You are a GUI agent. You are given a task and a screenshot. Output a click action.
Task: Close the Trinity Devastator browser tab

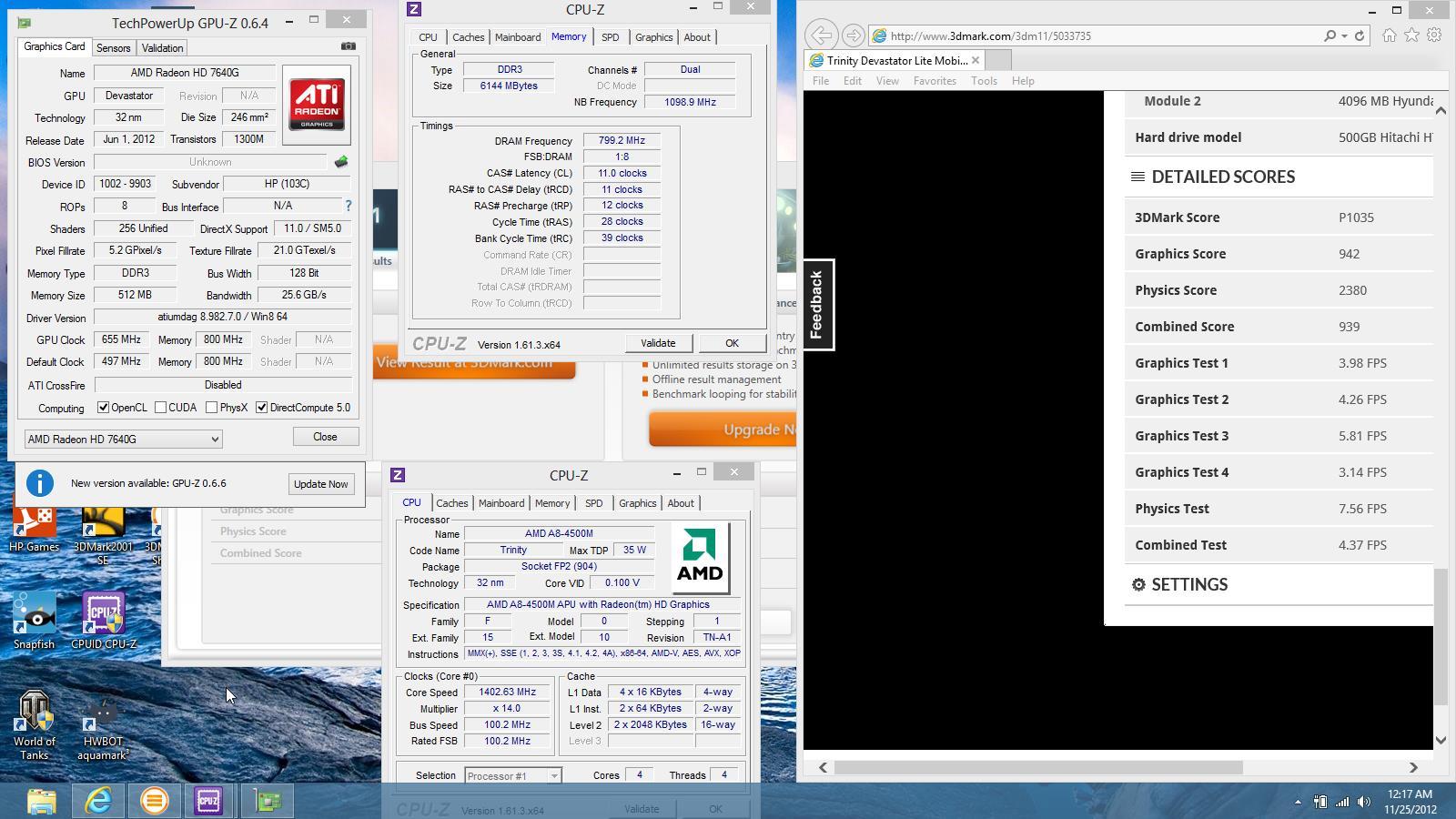click(x=976, y=60)
